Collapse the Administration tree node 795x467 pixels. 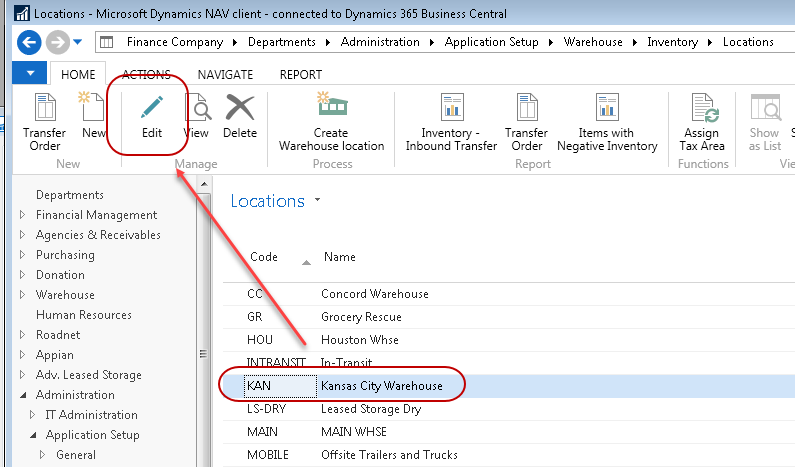24,395
